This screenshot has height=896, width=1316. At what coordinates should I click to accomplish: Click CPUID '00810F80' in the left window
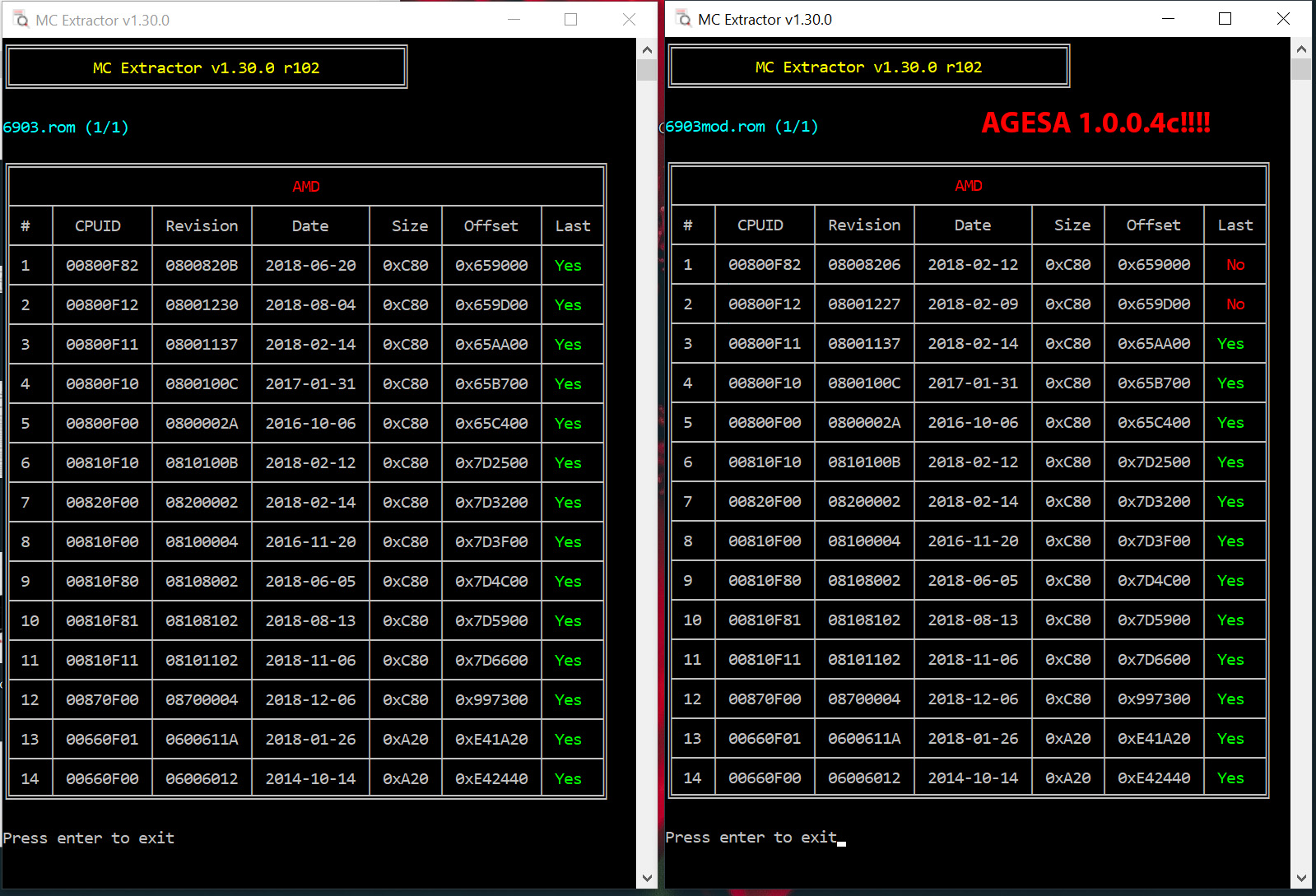102,582
